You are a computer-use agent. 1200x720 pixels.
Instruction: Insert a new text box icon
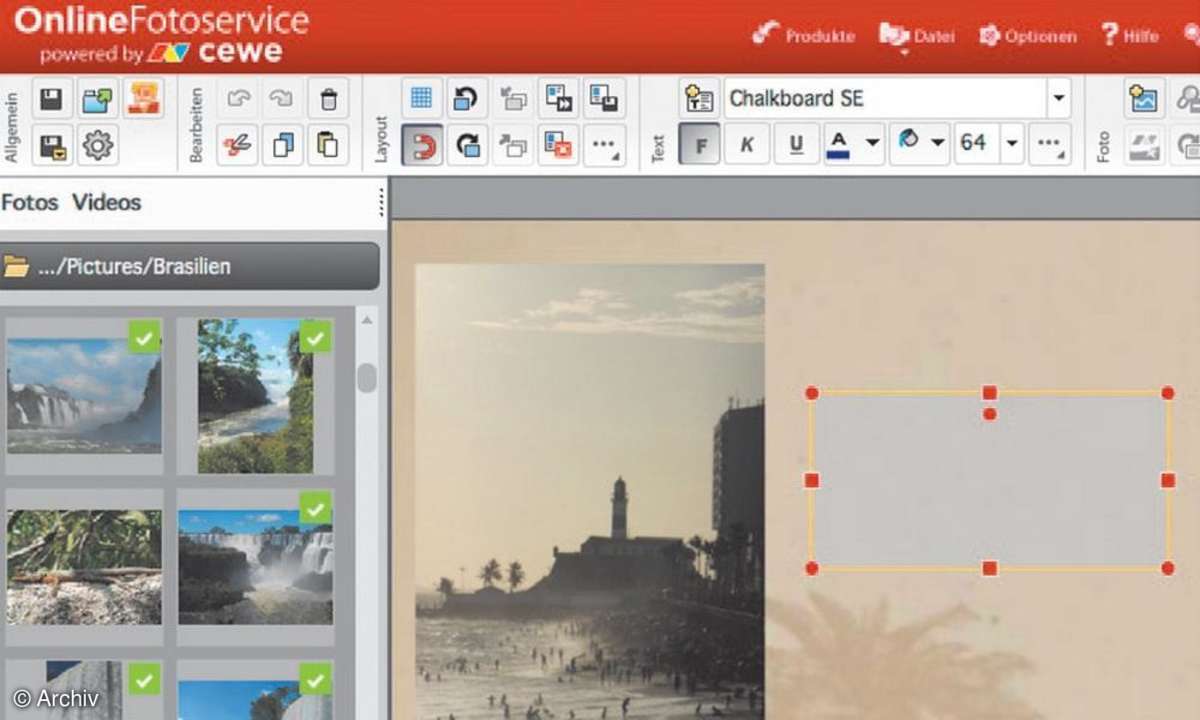699,99
